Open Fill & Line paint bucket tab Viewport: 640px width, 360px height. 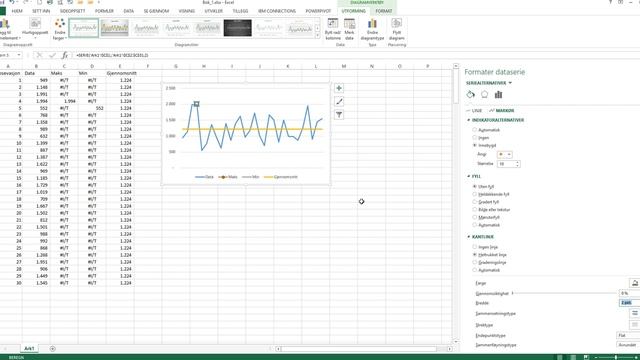point(471,95)
